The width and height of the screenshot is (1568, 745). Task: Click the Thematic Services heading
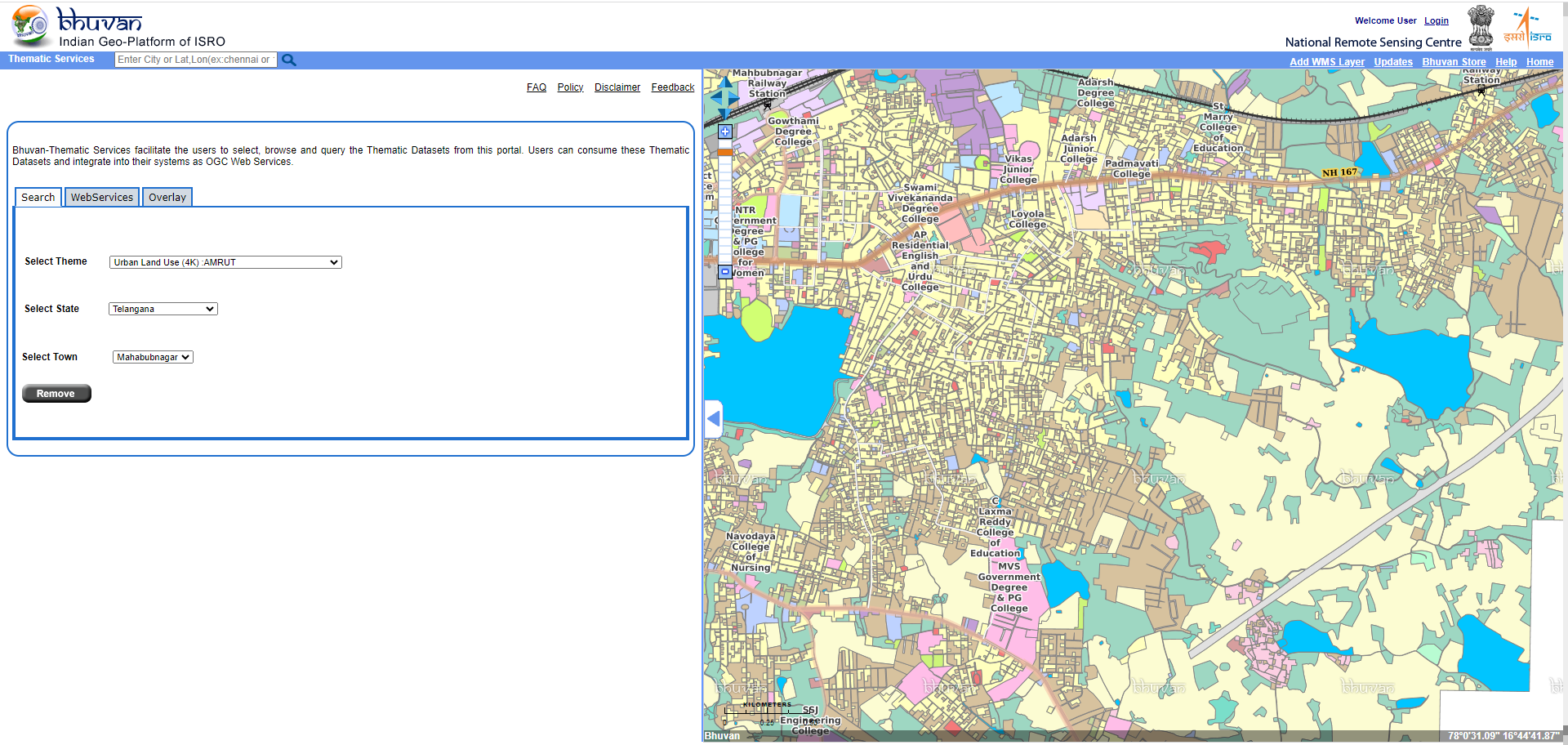click(51, 59)
